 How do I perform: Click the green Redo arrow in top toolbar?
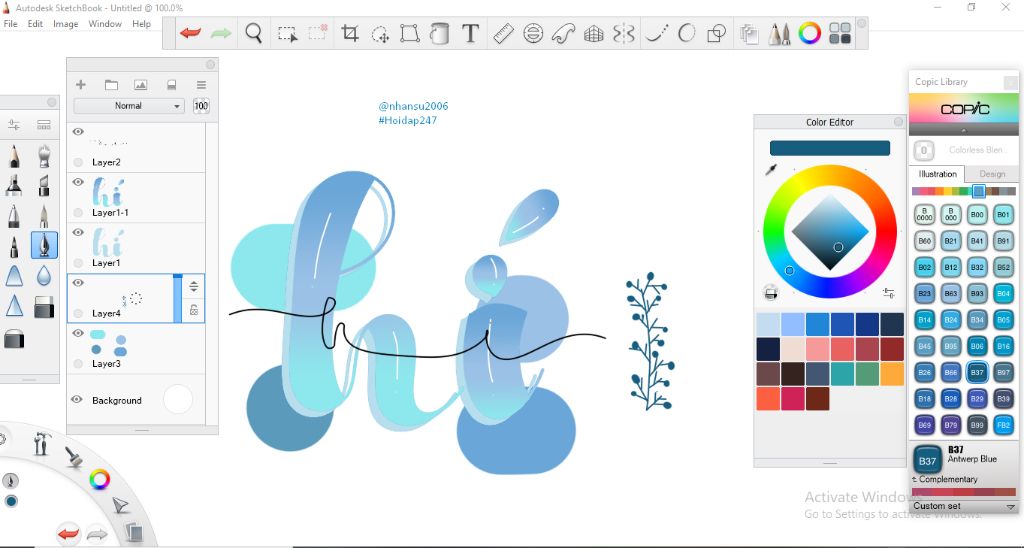[221, 33]
